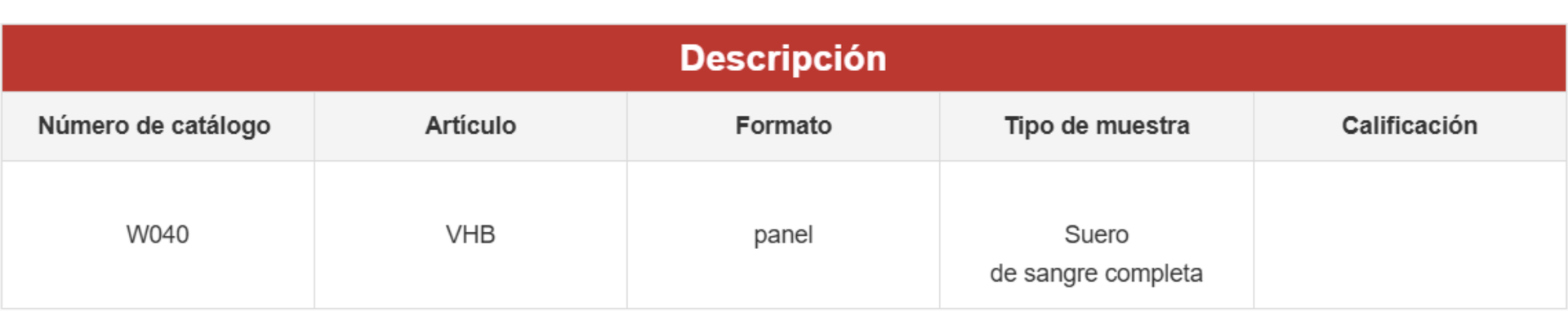Select the Formato column header
The height and width of the screenshot is (334, 1568).
coord(783,126)
